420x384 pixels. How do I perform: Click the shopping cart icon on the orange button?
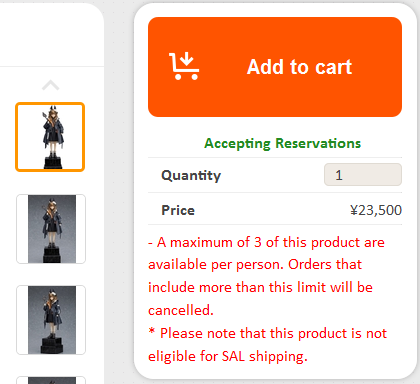(184, 66)
